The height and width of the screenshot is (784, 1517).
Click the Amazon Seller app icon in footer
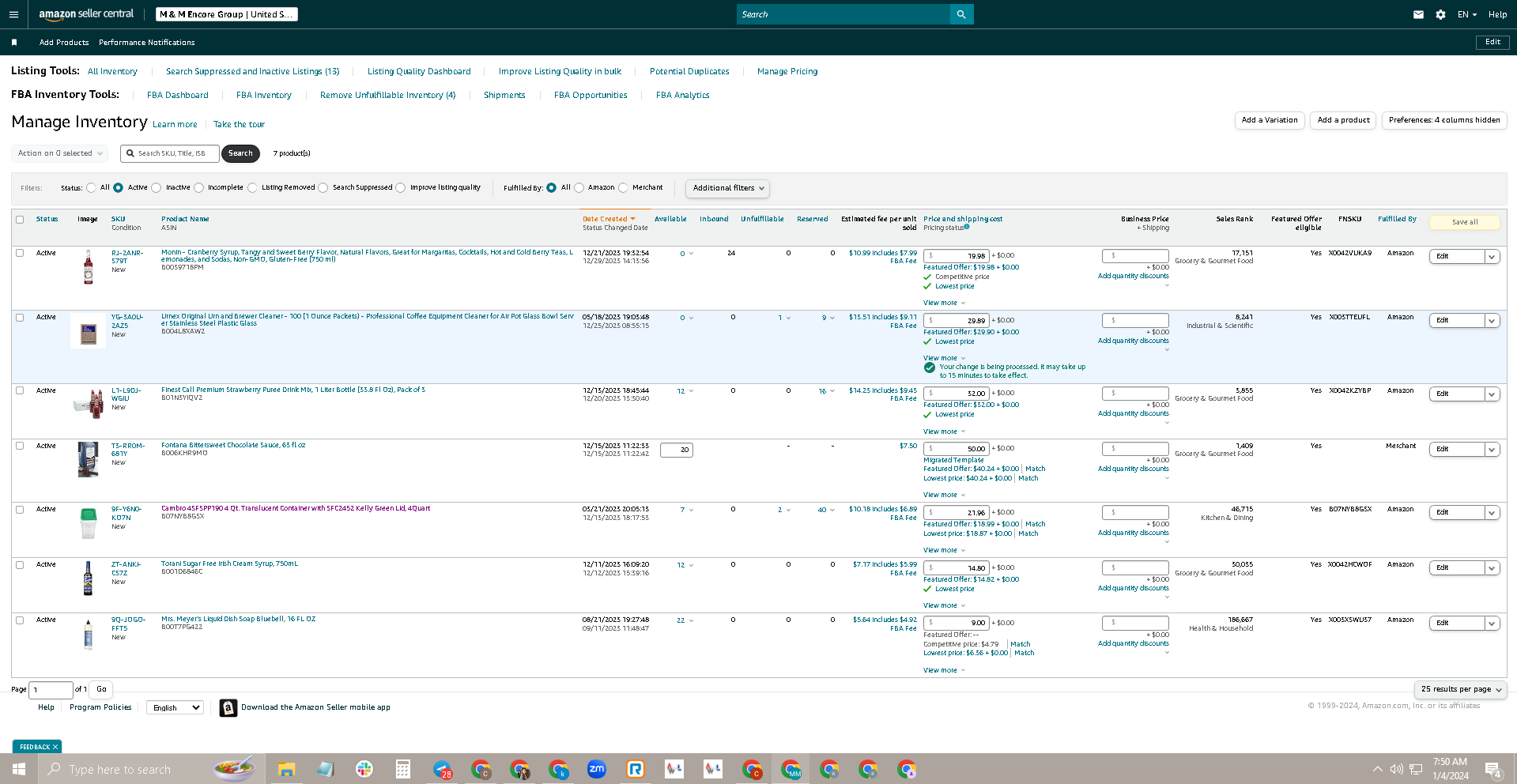[228, 707]
